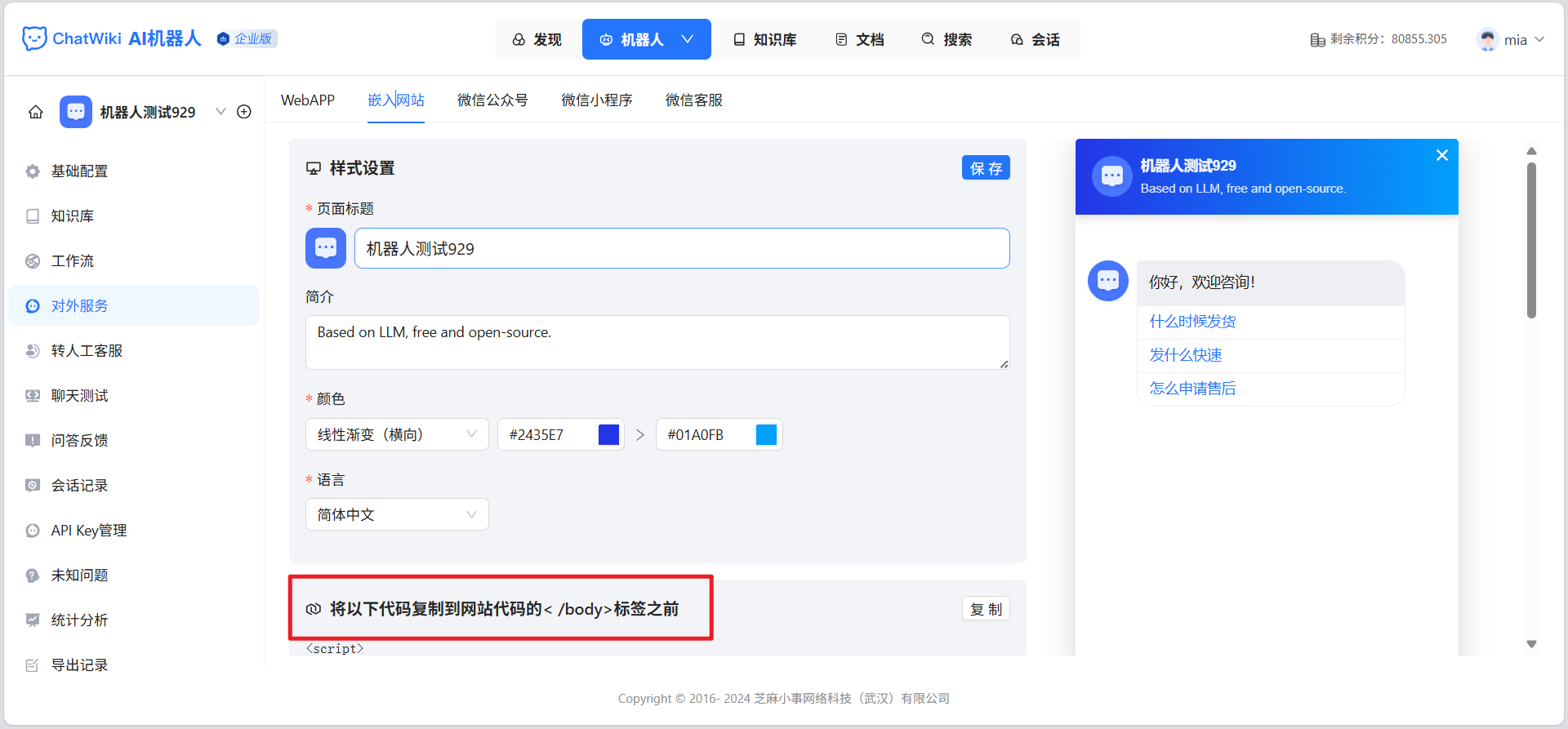Click the 怎么申请售后 suggested question

tap(1192, 389)
